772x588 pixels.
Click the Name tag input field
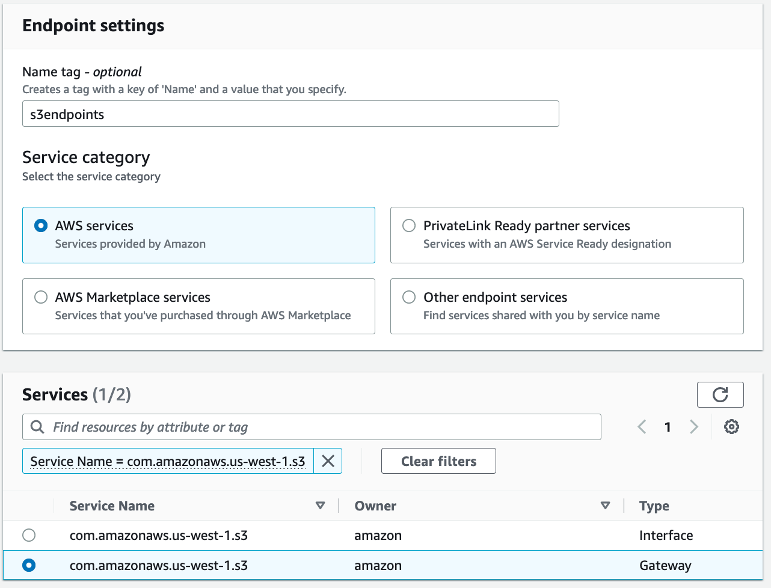pos(290,114)
